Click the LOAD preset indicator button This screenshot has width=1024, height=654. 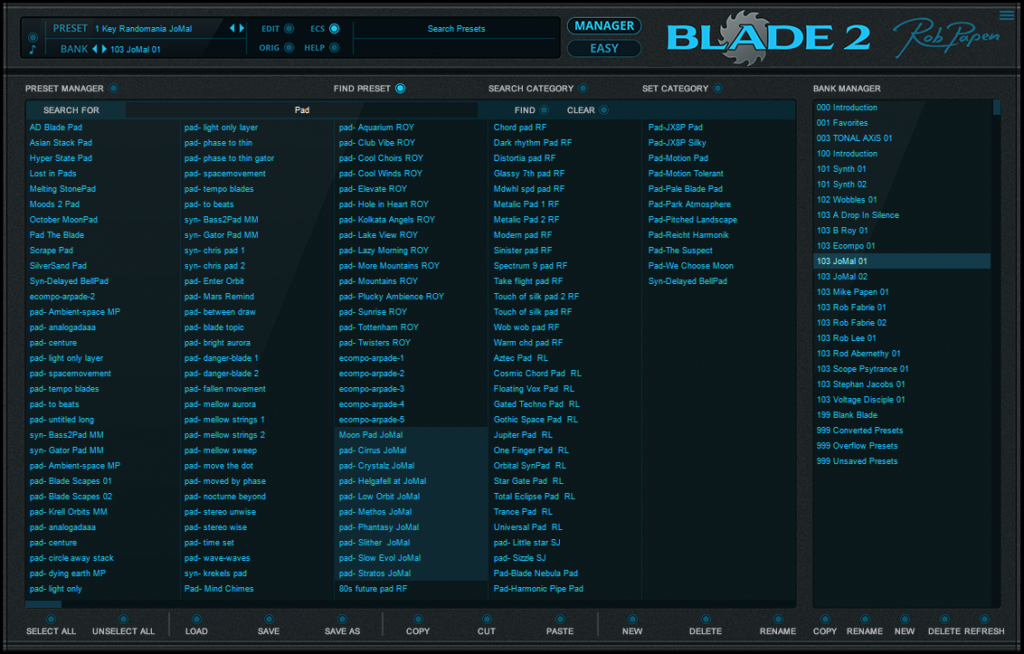196,619
